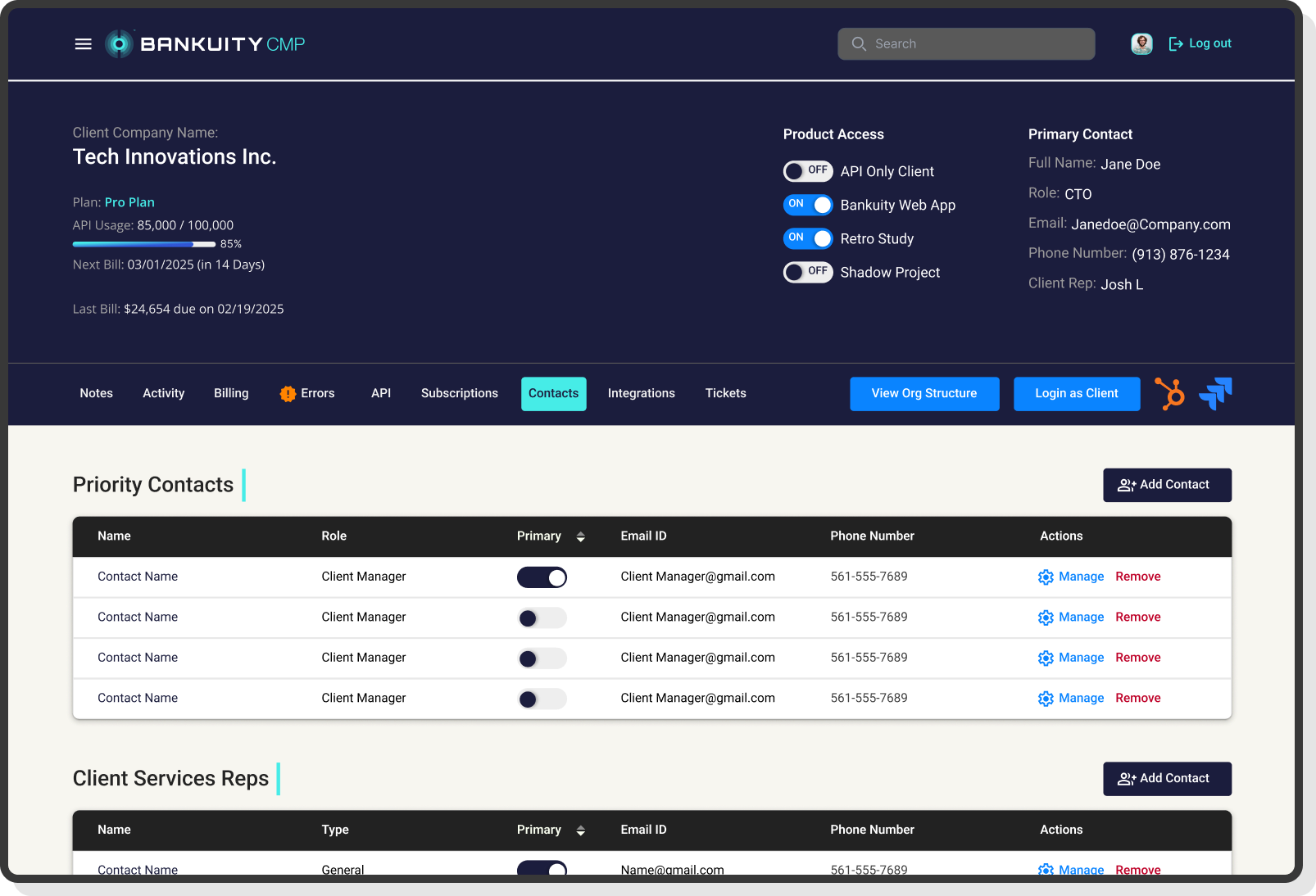Click the API usage progress bar
Screen dimensions: 1316x896
pos(143,244)
